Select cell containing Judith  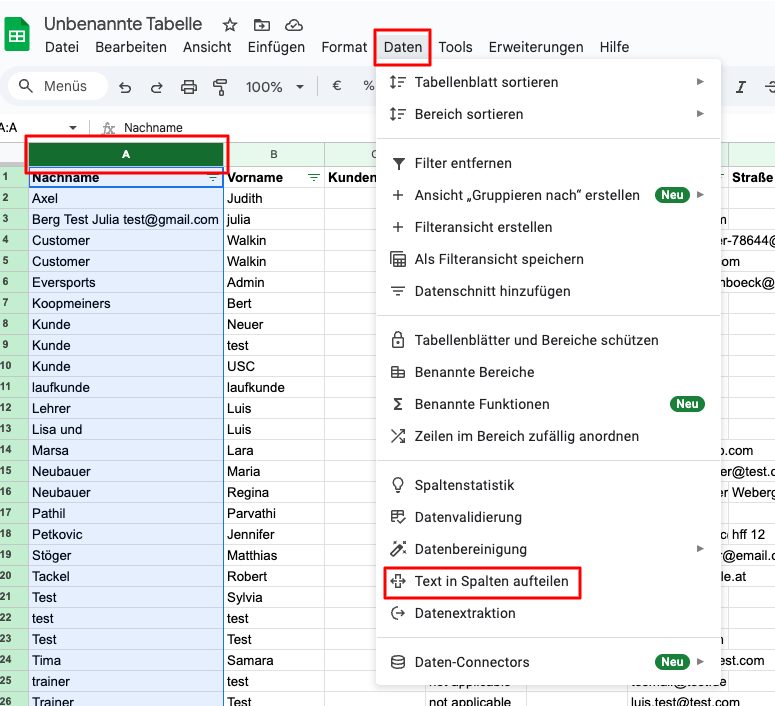(274, 198)
